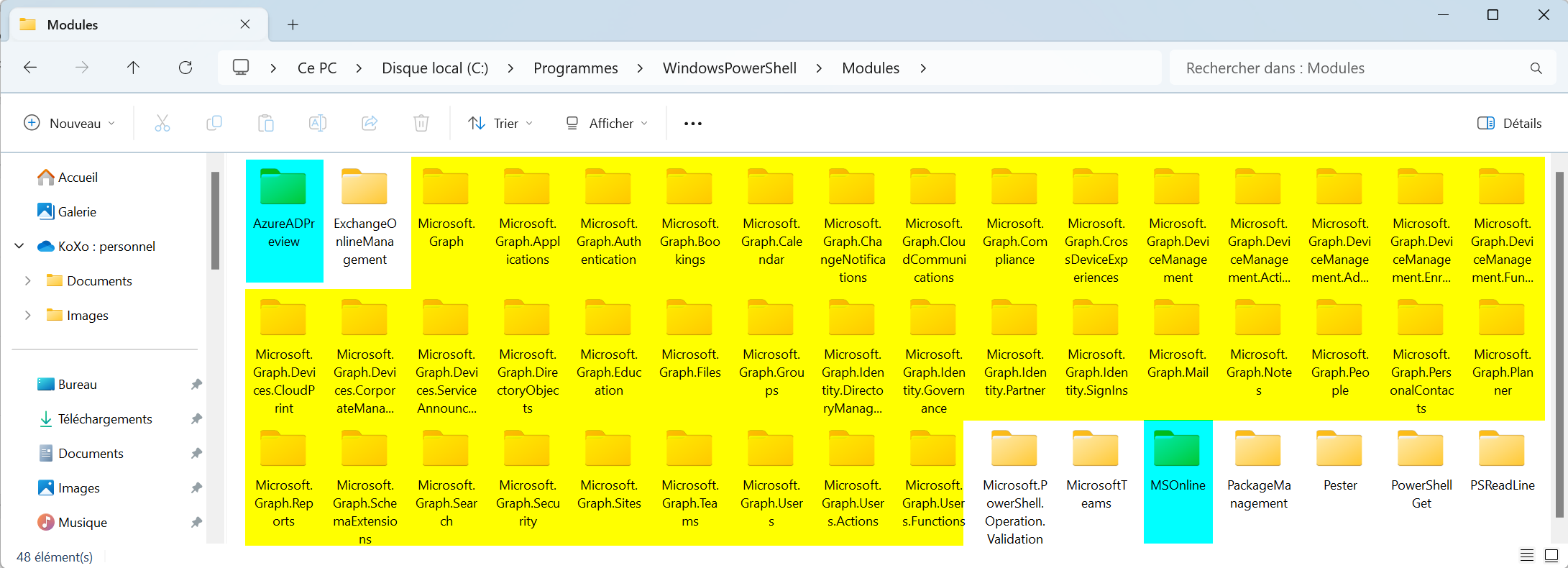This screenshot has height=568, width=1568.
Task: Unpin Musique using its pin icon
Action: coord(196,523)
